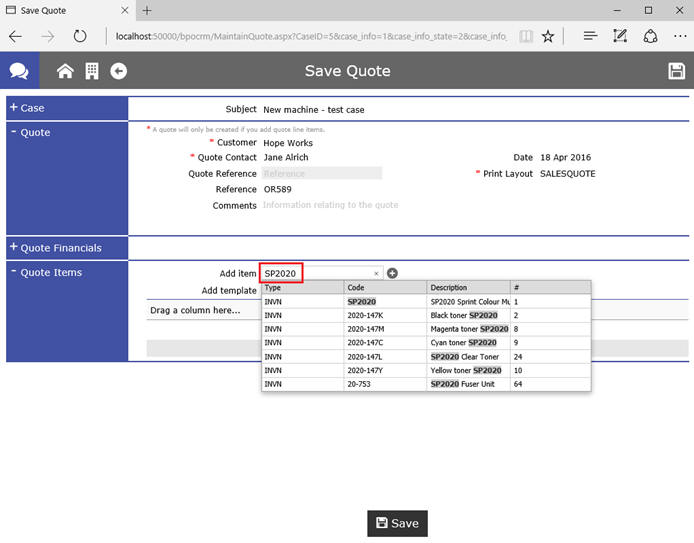
Task: Click the plus icon to add item
Action: pos(392,273)
